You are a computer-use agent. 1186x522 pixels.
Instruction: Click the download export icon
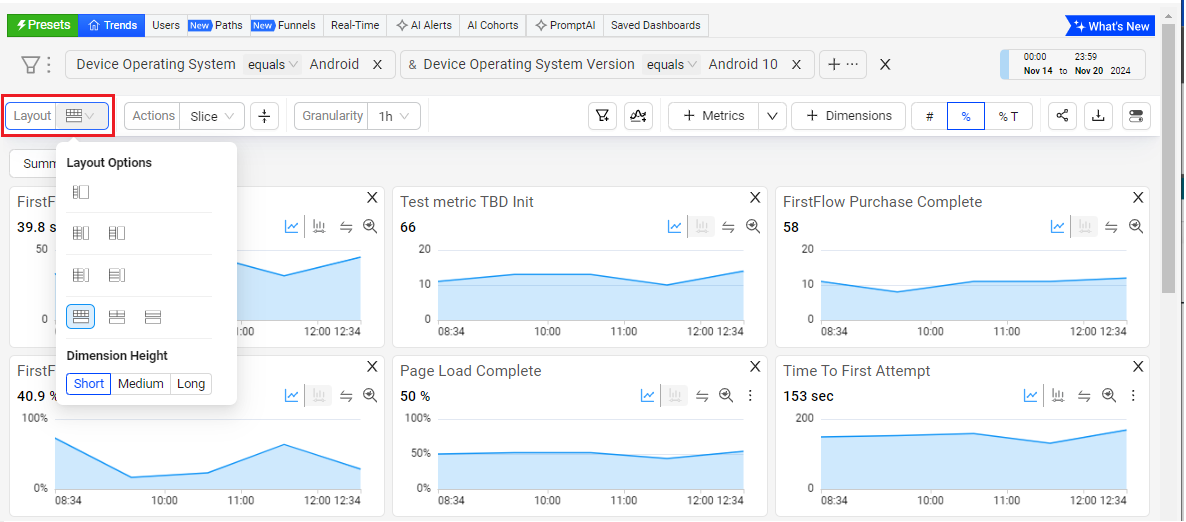pyautogui.click(x=1098, y=116)
